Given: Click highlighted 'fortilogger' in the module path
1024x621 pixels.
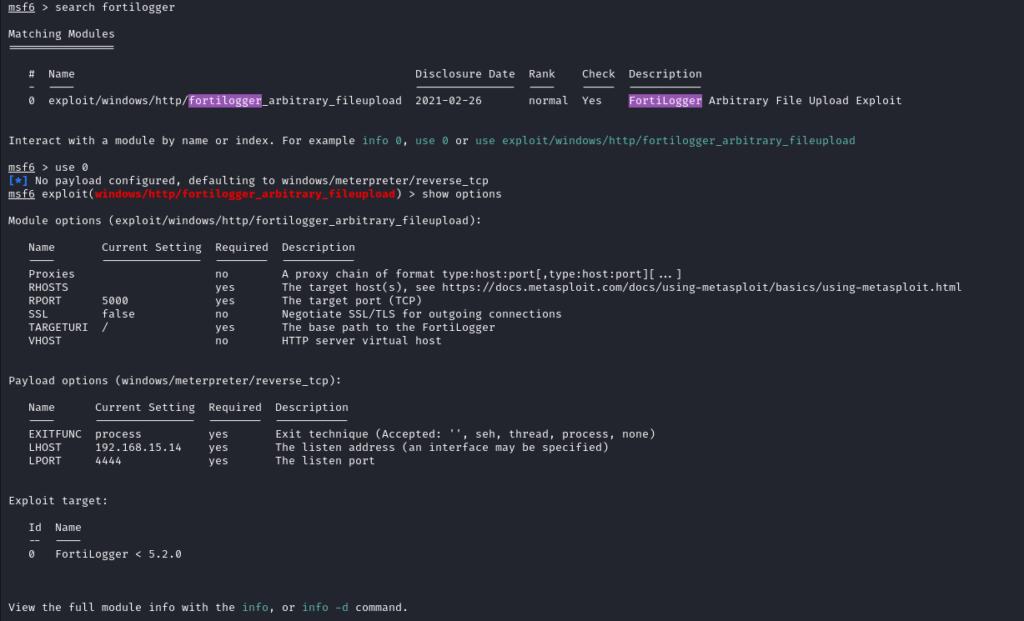Looking at the screenshot, I should [225, 101].
